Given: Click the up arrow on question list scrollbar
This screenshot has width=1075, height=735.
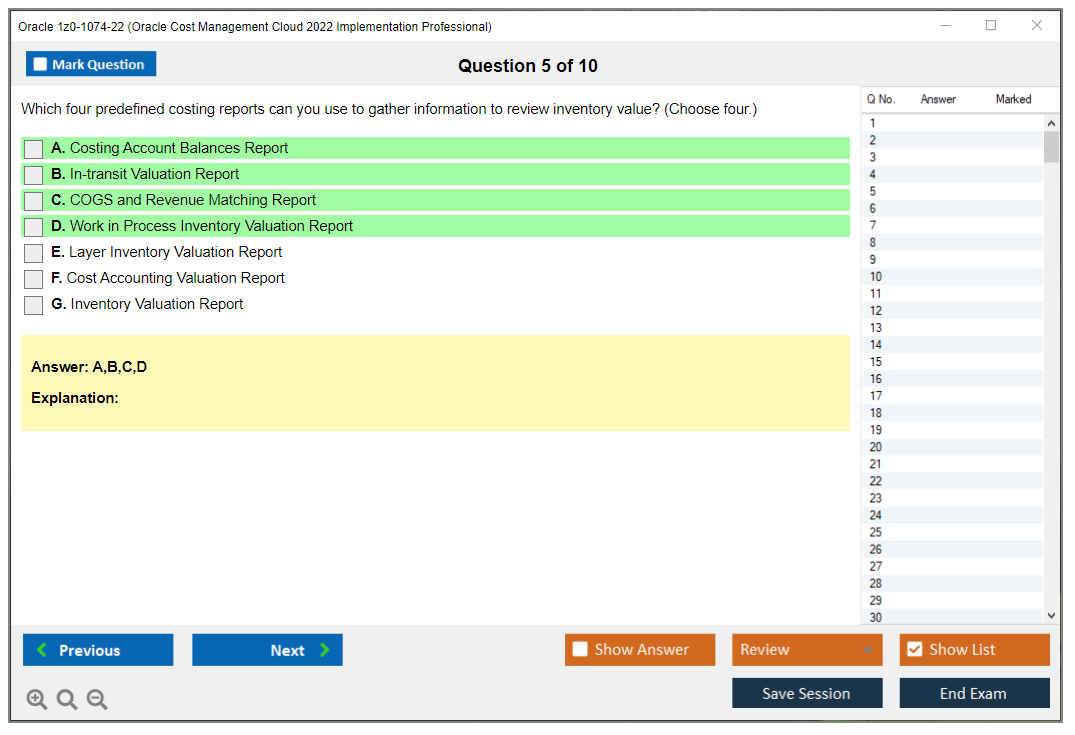Looking at the screenshot, I should tap(1051, 122).
